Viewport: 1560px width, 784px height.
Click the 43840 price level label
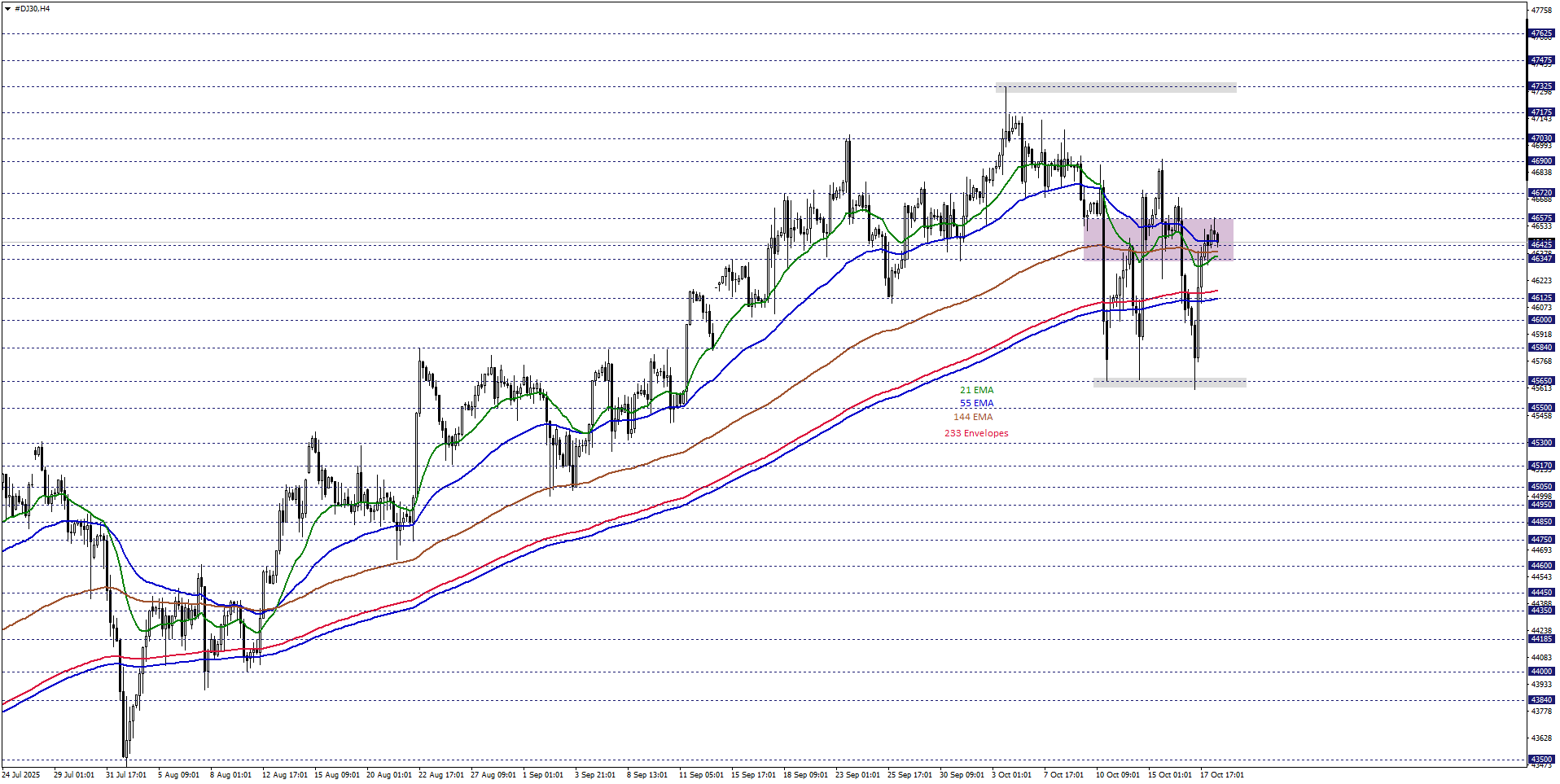[x=1541, y=700]
